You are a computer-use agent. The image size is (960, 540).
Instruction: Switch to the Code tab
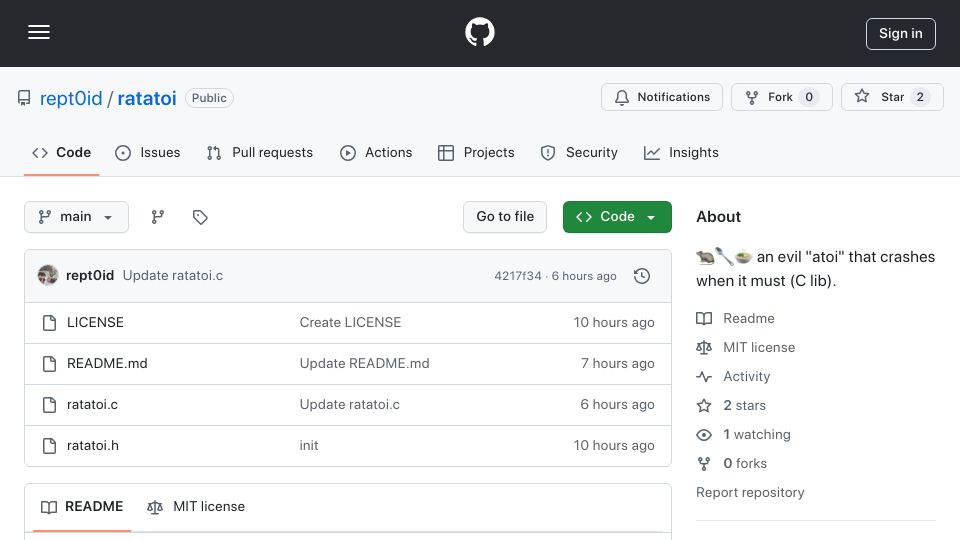click(x=61, y=152)
